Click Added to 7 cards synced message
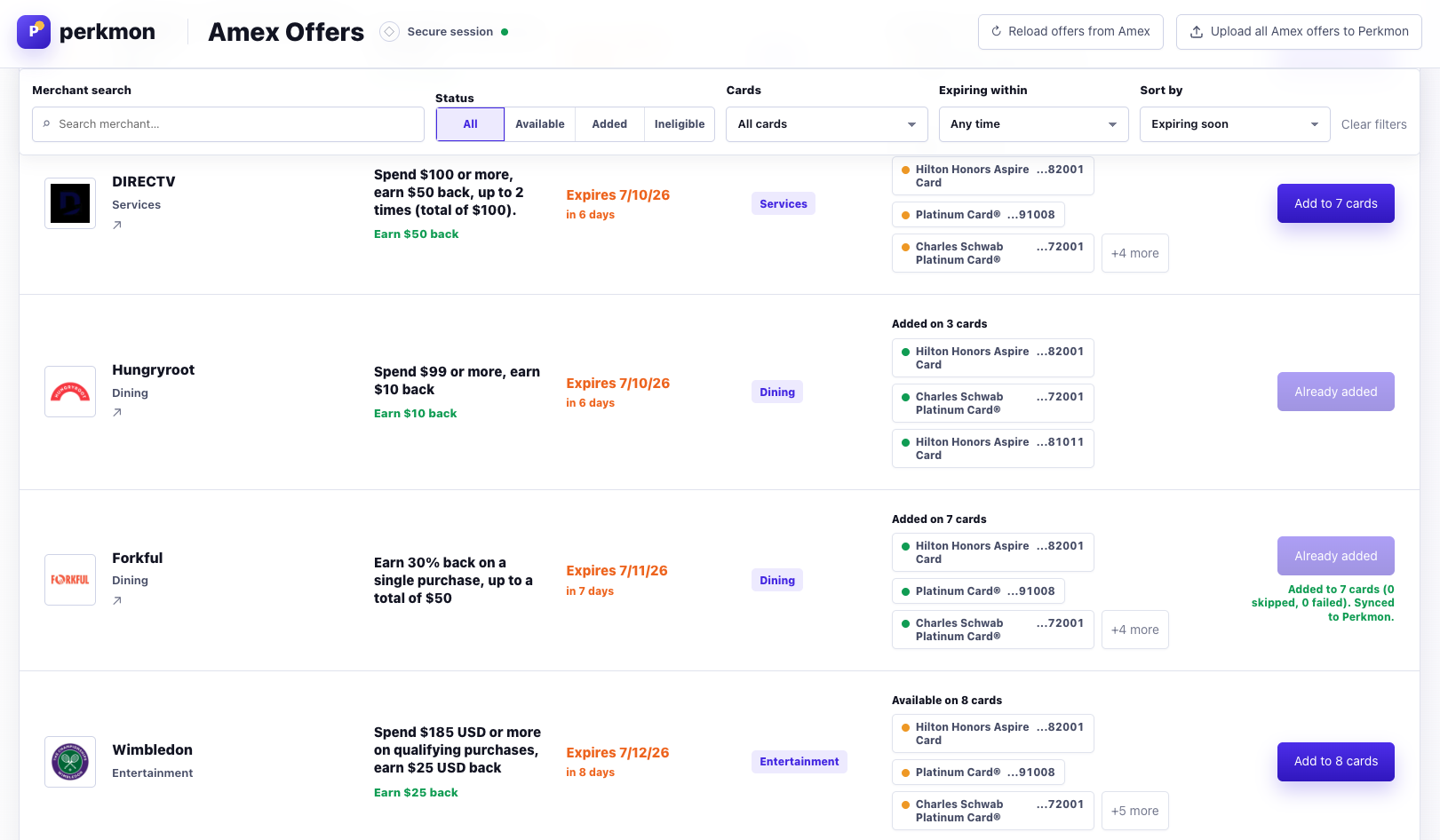This screenshot has height=840, width=1440. [x=1323, y=603]
